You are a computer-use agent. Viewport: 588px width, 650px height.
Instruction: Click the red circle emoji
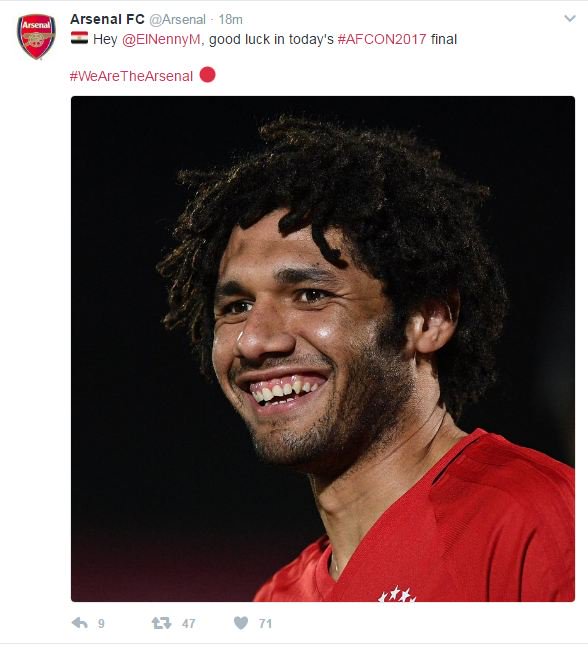(x=207, y=75)
